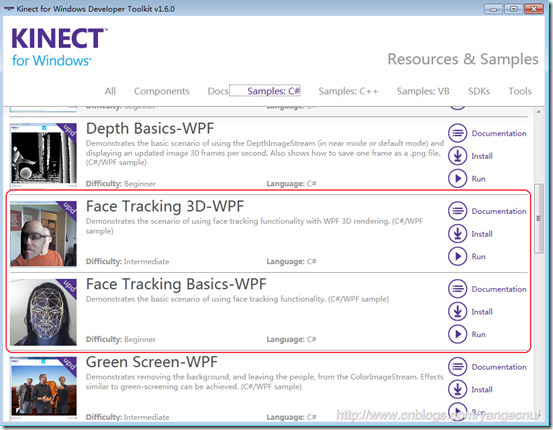Open Documentation icon for Face Tracking Basics-WPF
Image resolution: width=553 pixels, height=430 pixels.
point(457,289)
